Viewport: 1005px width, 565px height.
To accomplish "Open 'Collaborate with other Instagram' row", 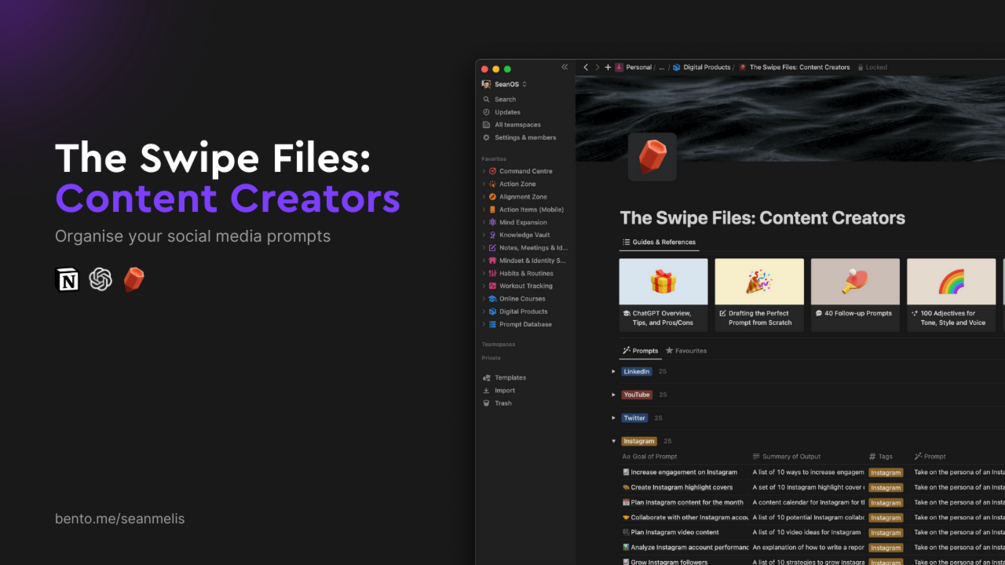I will coord(685,518).
